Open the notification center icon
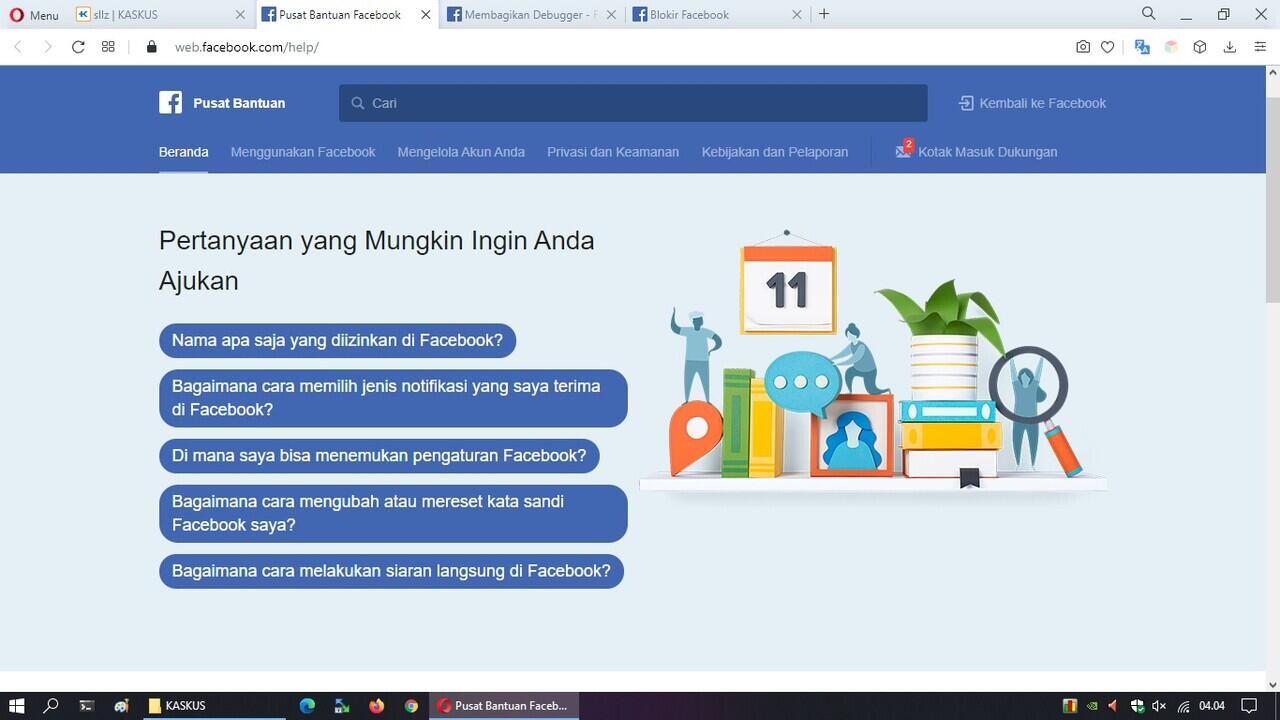This screenshot has height=720, width=1280. tap(1248, 706)
